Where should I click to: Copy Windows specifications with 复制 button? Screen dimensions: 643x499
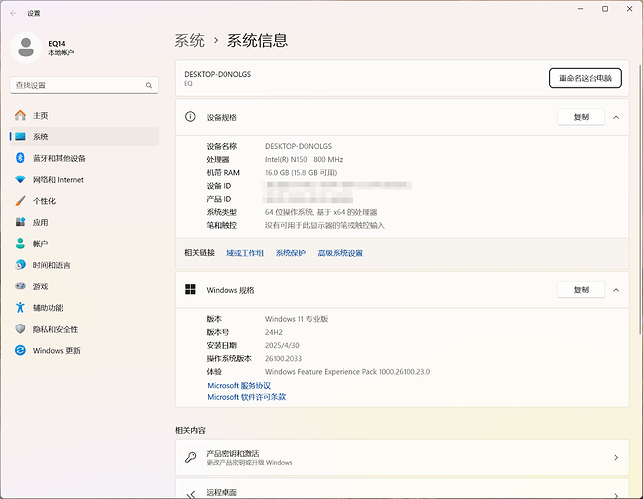point(580,289)
